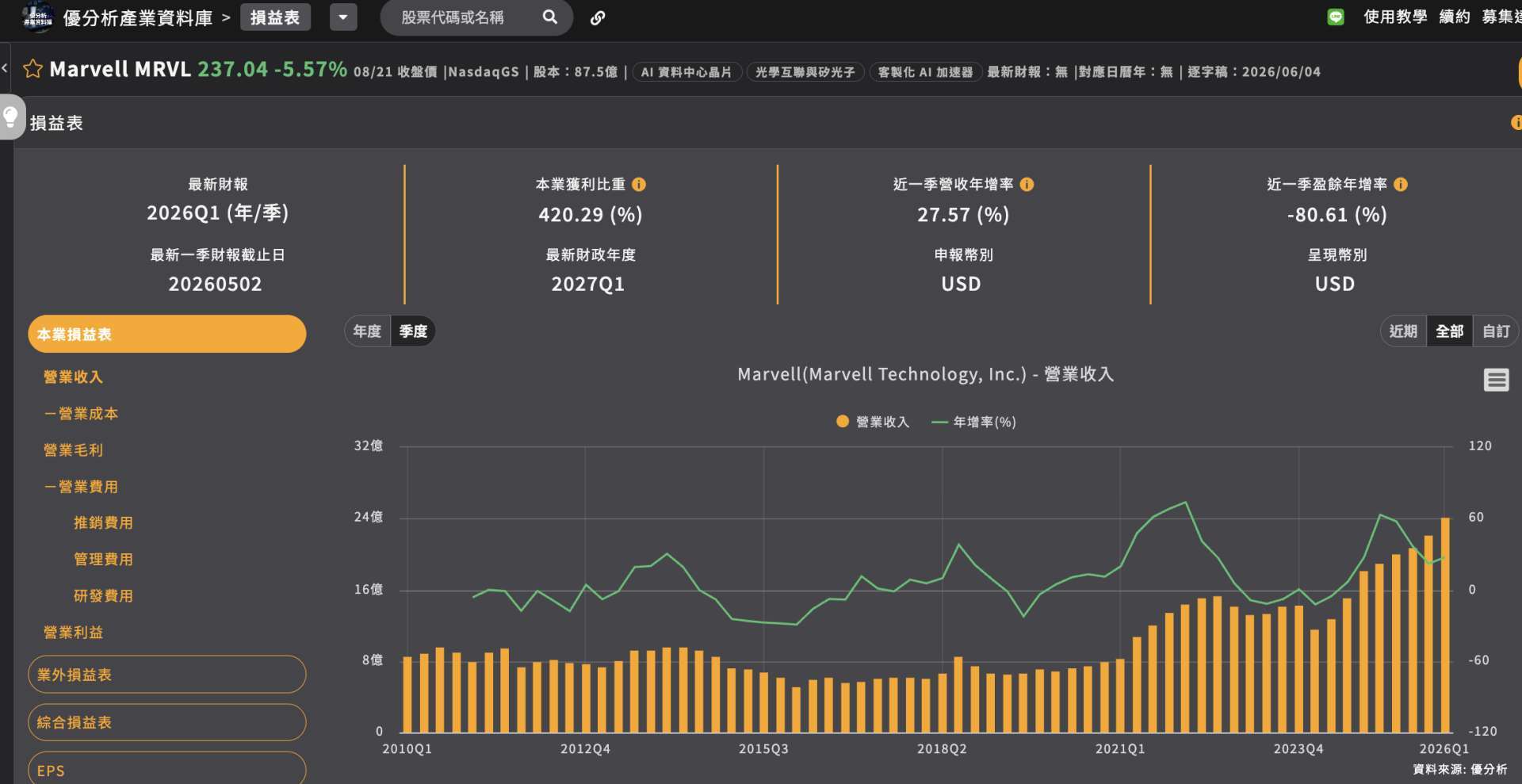Select 研發費用 in sidebar
Image resolution: width=1522 pixels, height=784 pixels.
click(103, 596)
